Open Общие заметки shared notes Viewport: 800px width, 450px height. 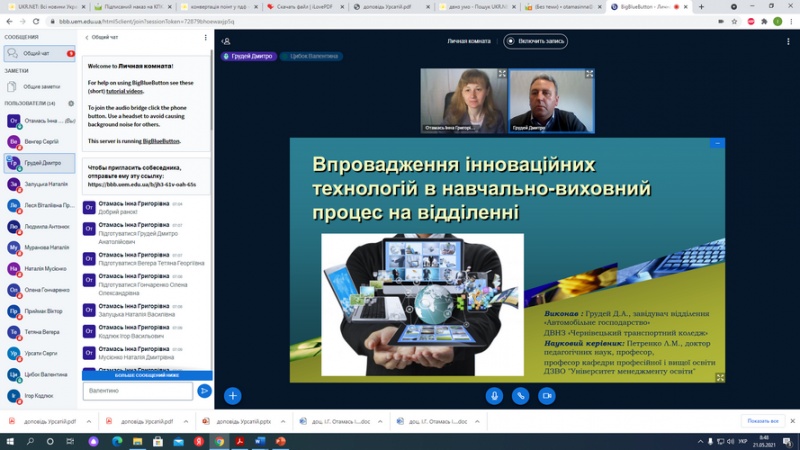pos(39,87)
